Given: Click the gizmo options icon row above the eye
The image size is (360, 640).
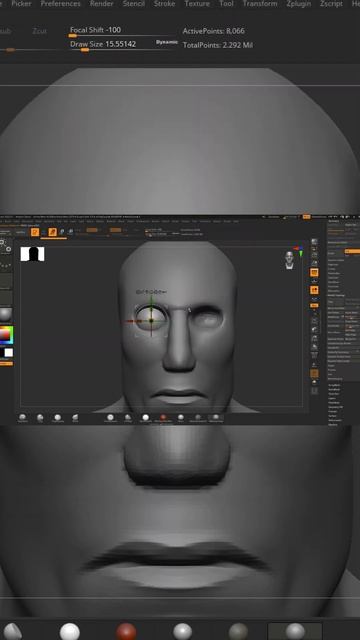Looking at the screenshot, I should pyautogui.click(x=151, y=292).
